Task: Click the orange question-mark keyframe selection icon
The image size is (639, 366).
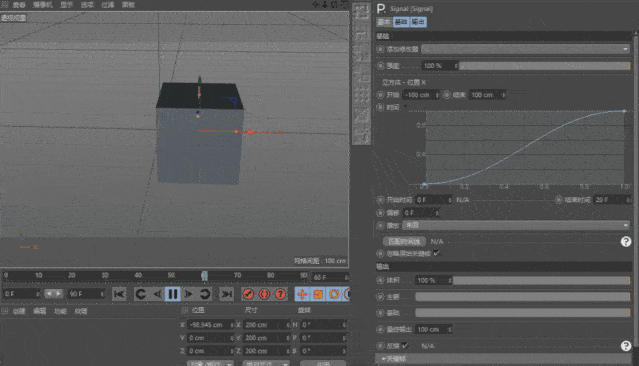Action: point(280,294)
